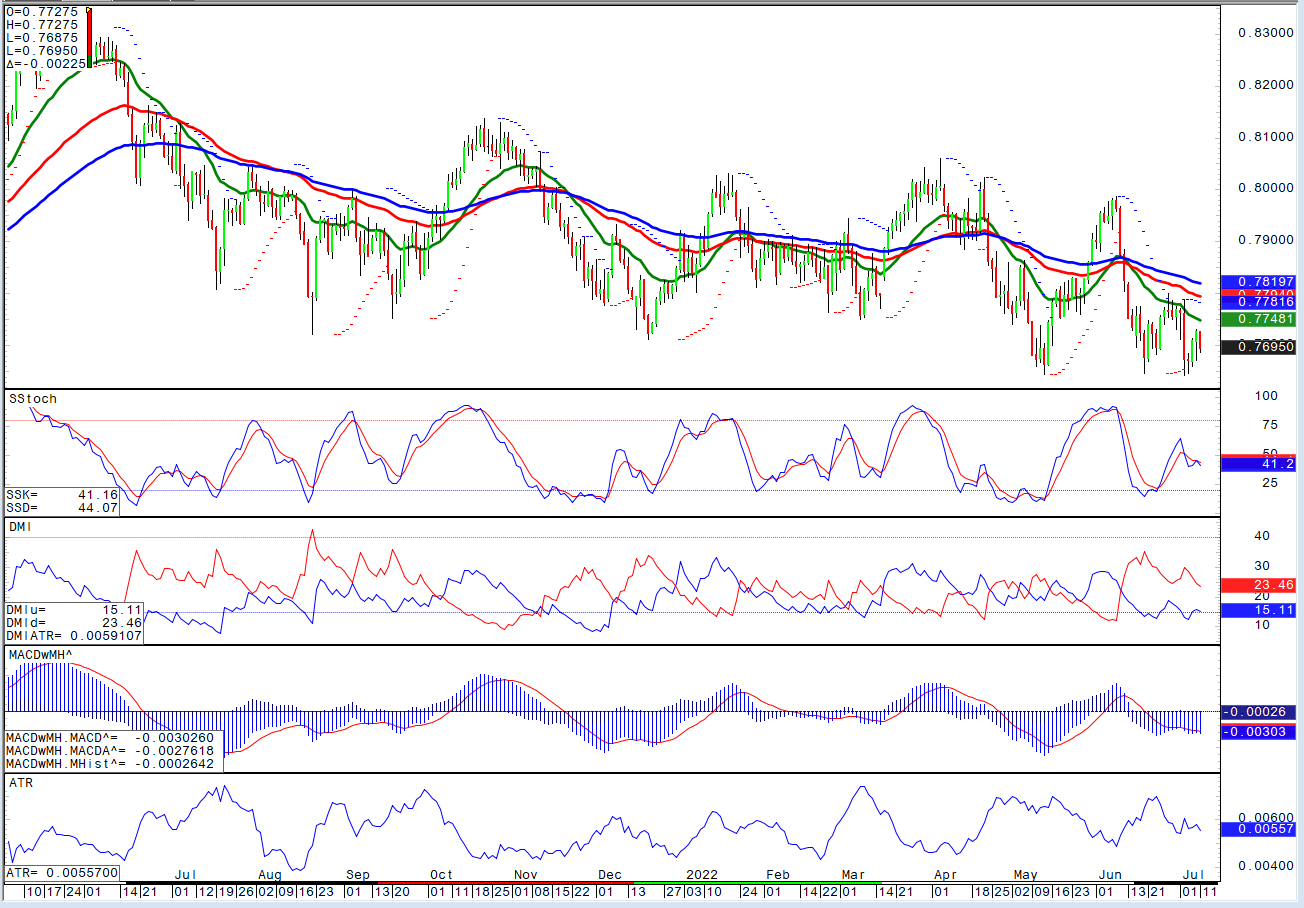
Task: Click the blue 15.11 DMI axis tag
Action: coord(1260,610)
